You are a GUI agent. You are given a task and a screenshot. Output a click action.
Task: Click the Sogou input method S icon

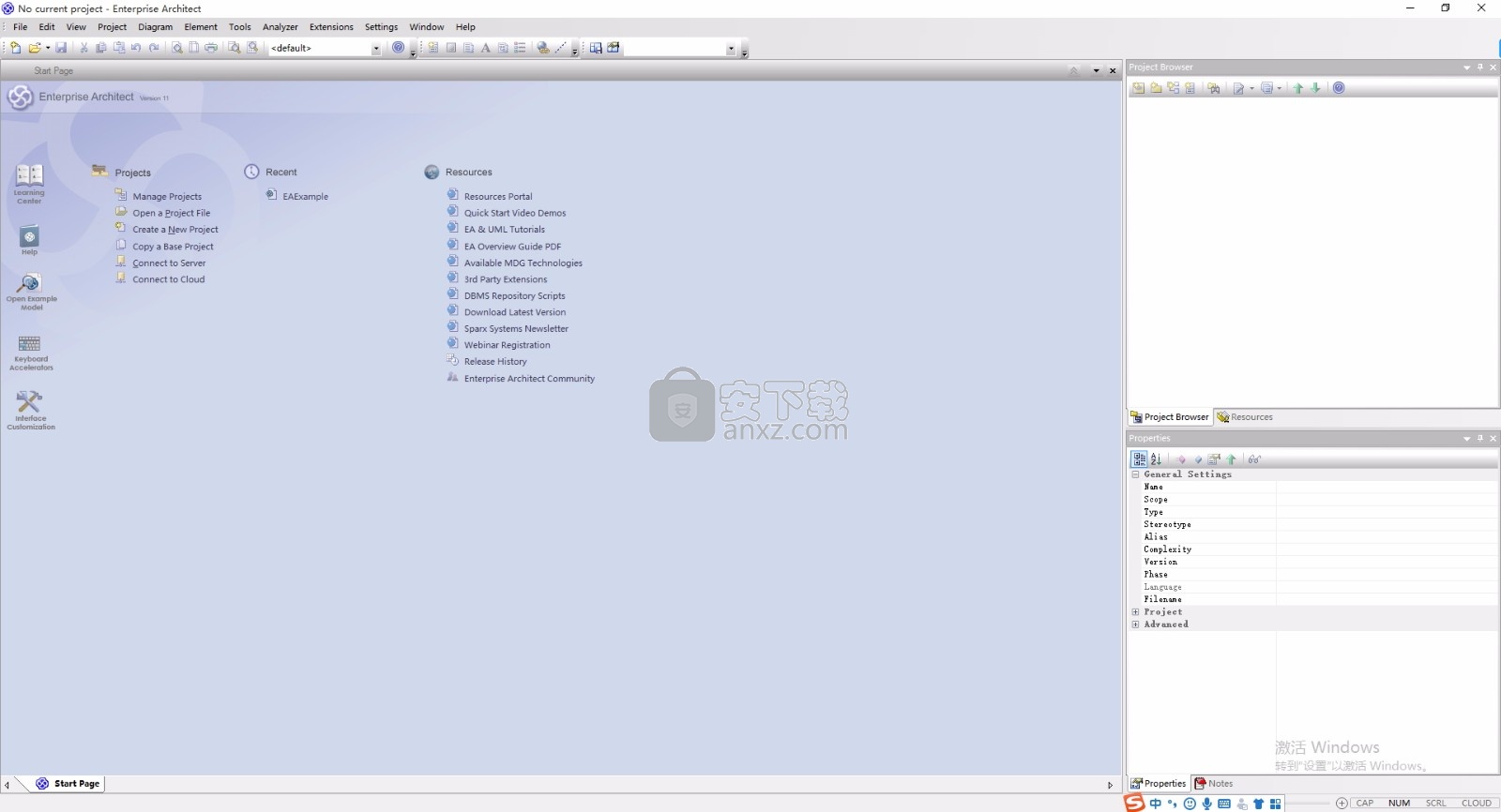(x=1134, y=803)
